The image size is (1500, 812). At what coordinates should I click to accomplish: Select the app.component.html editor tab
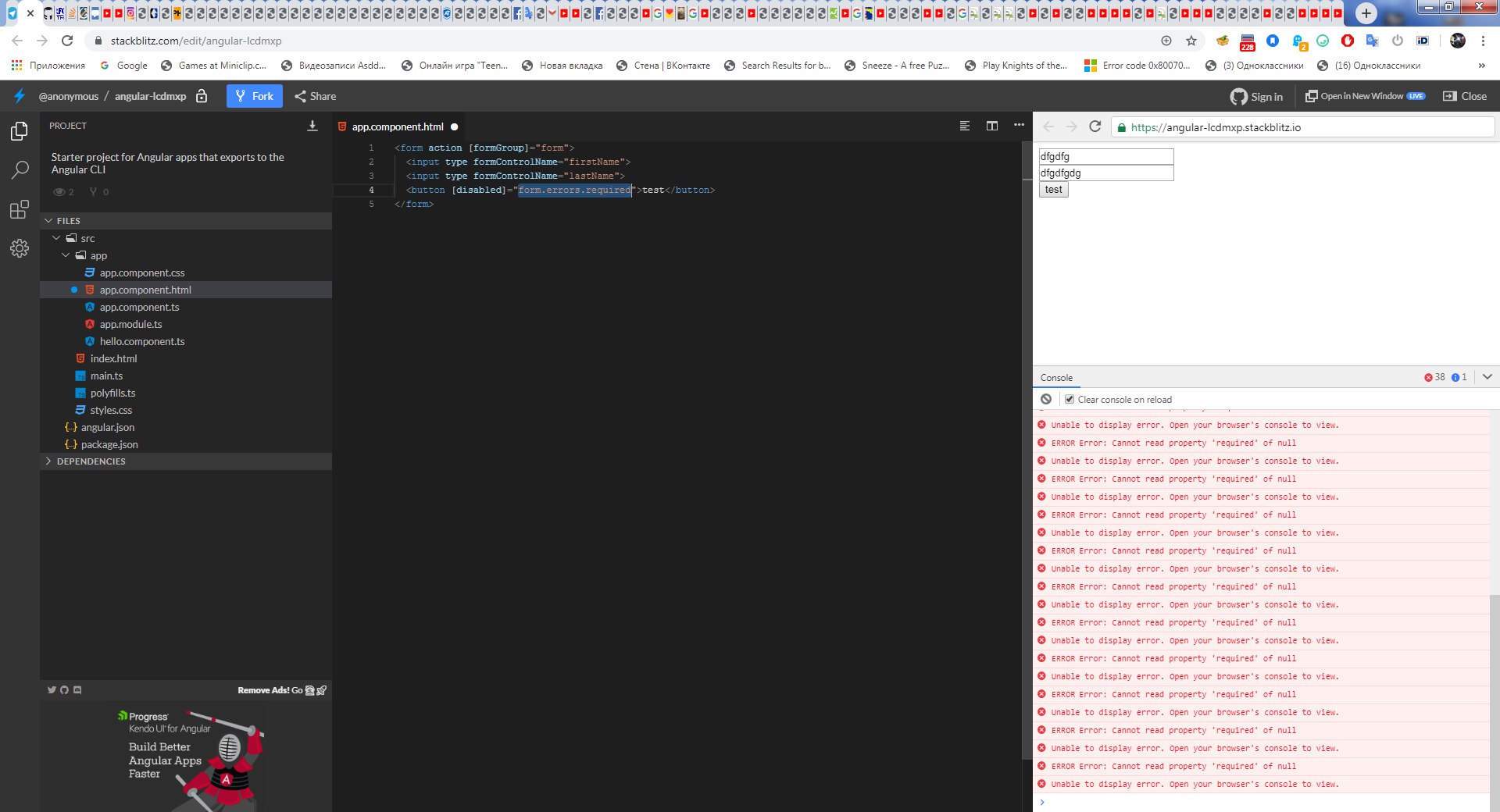(x=398, y=126)
